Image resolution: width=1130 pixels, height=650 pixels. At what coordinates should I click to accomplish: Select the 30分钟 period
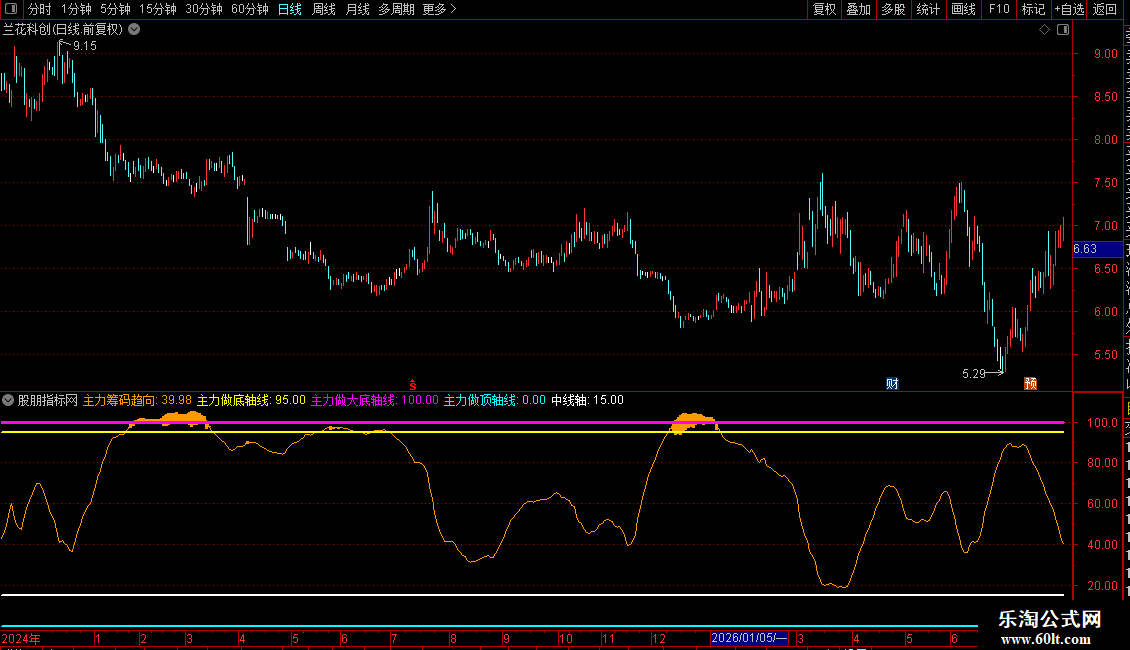[204, 9]
